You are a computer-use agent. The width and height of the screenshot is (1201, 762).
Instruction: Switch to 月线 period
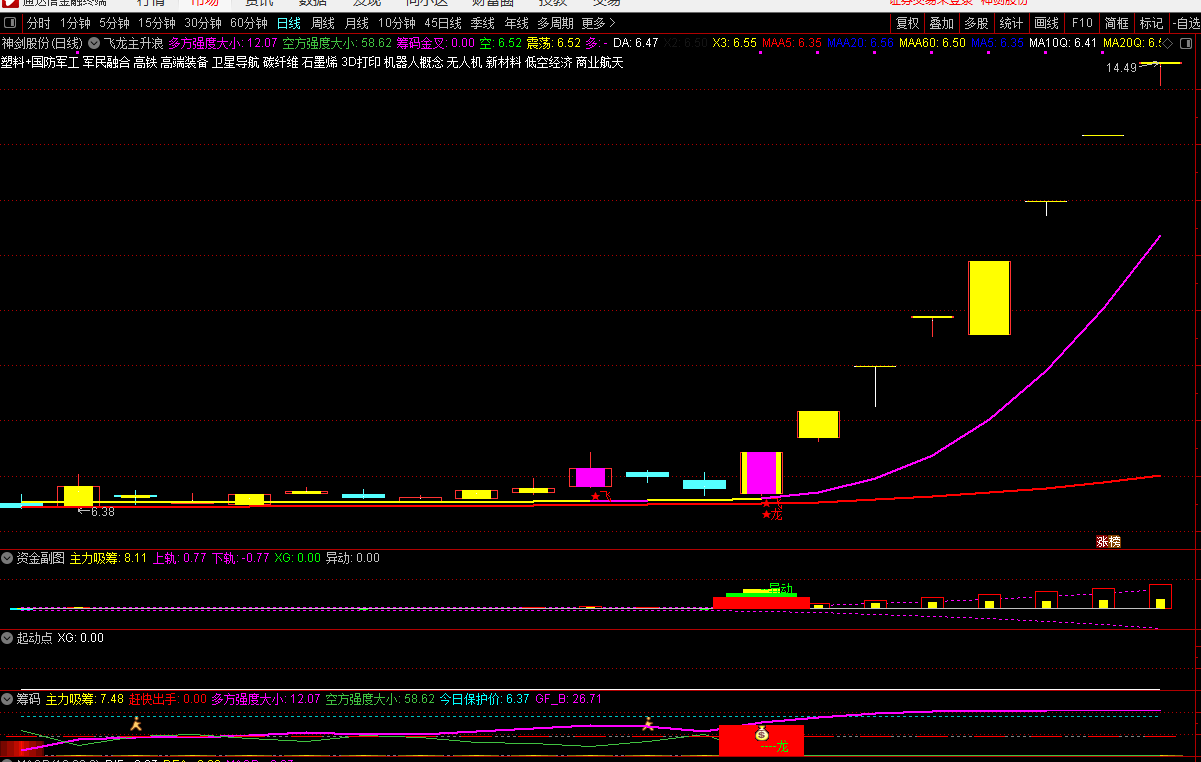(x=357, y=23)
